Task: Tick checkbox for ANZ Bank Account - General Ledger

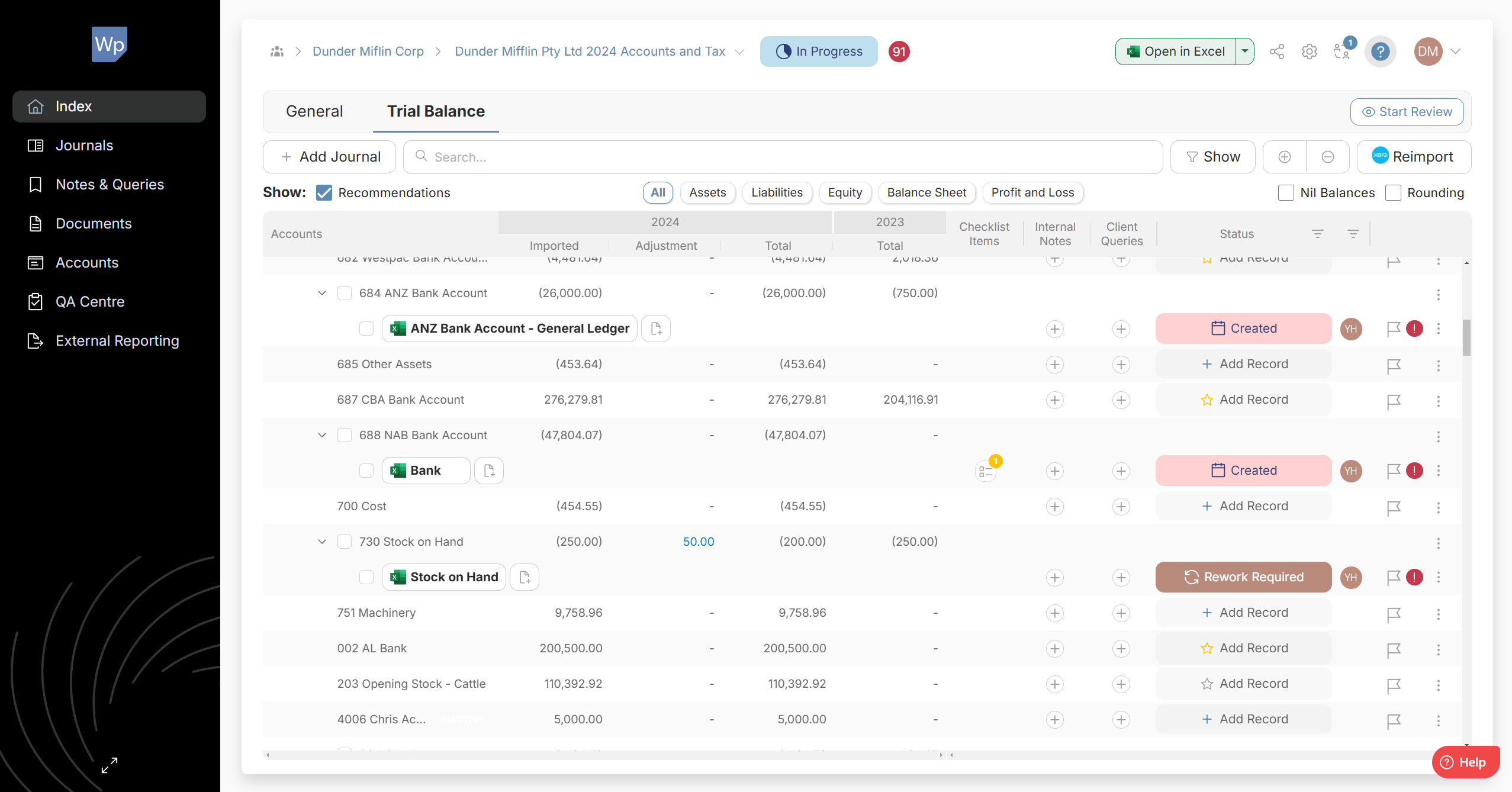Action: [x=366, y=329]
